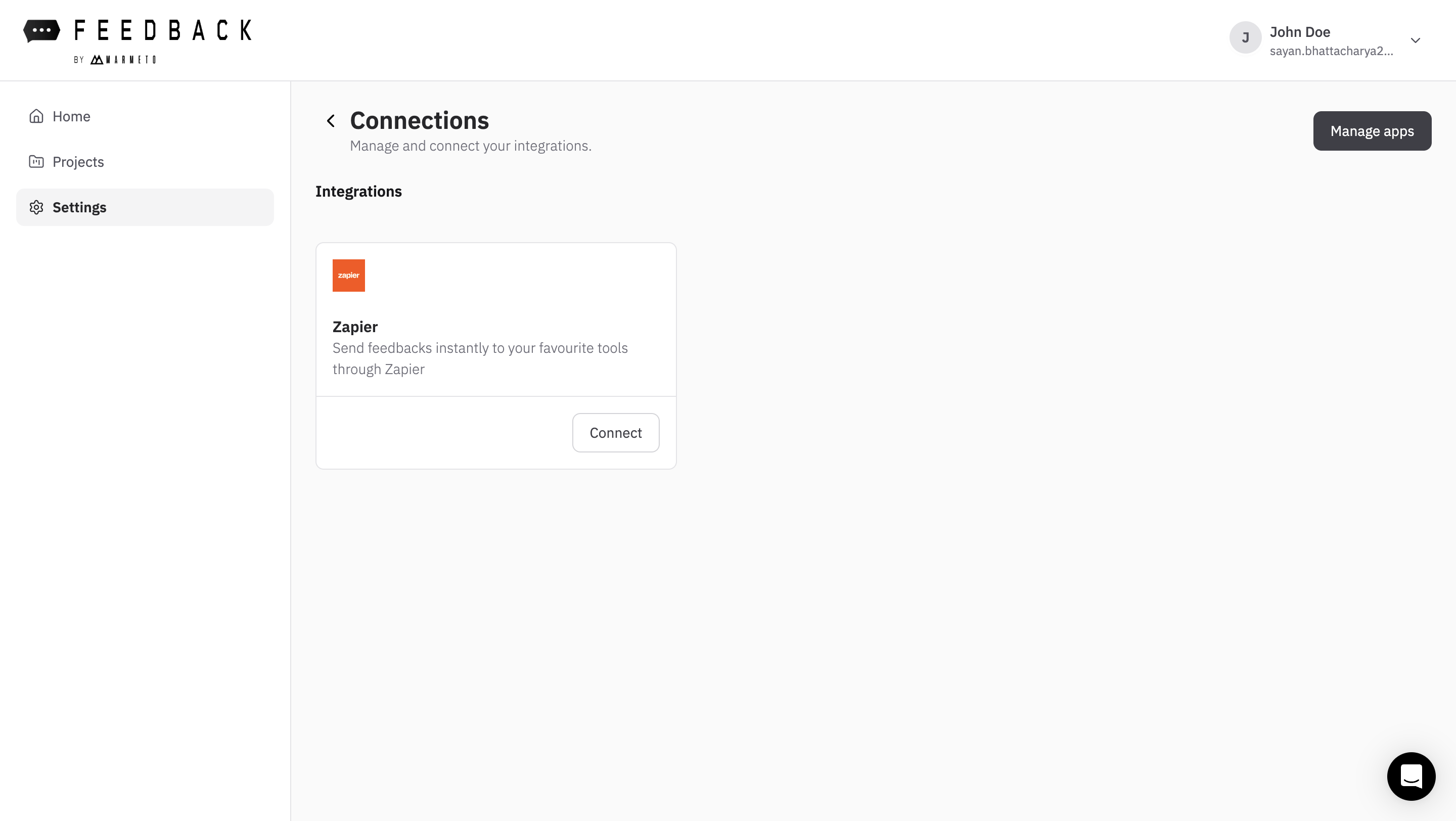1456x821 pixels.
Task: Navigate to Home in the sidebar
Action: tap(71, 116)
